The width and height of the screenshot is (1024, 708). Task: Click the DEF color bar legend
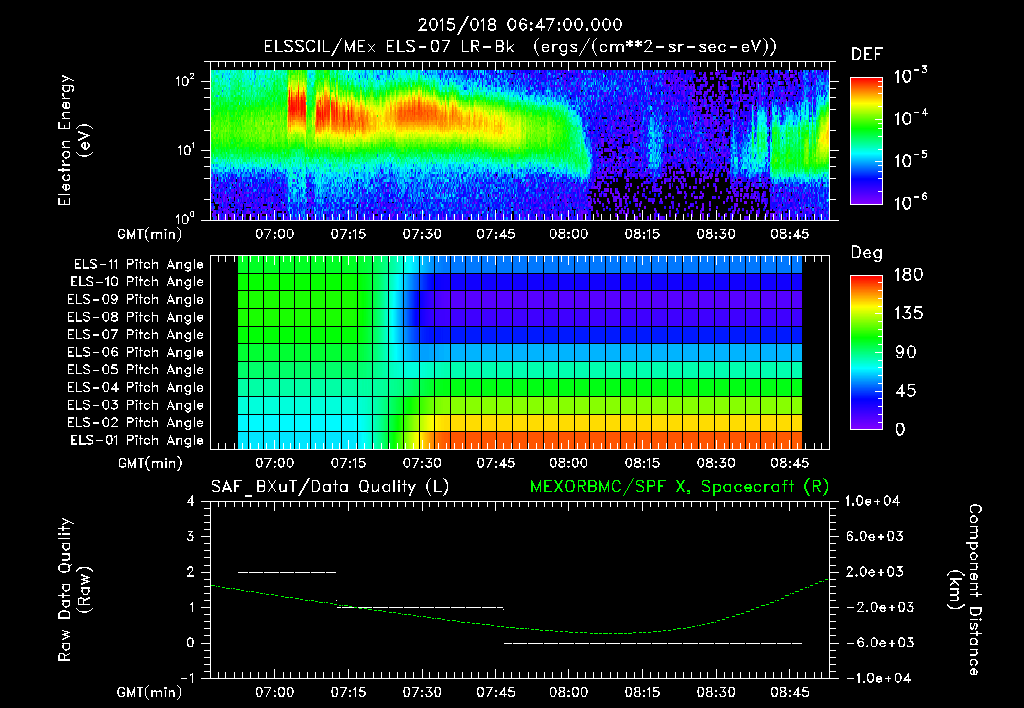pos(866,140)
